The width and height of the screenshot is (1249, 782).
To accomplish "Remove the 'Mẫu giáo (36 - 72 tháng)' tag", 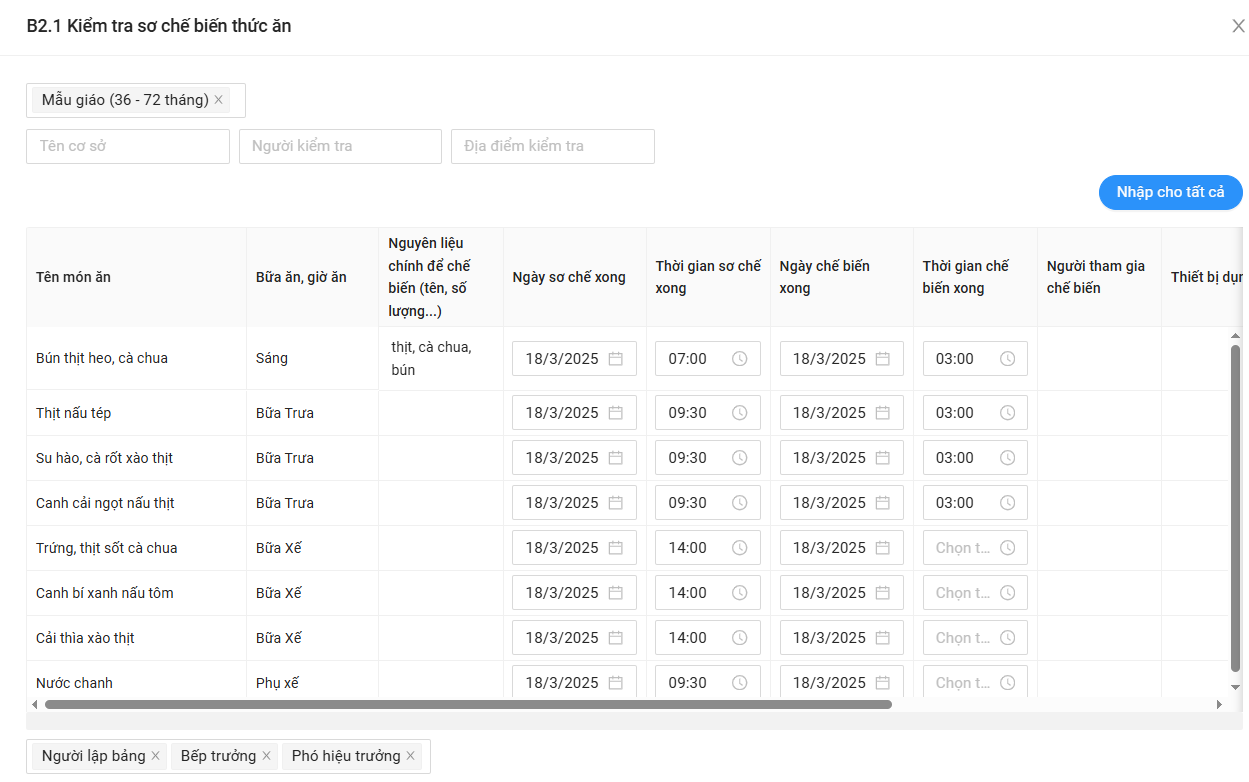I will pyautogui.click(x=218, y=100).
